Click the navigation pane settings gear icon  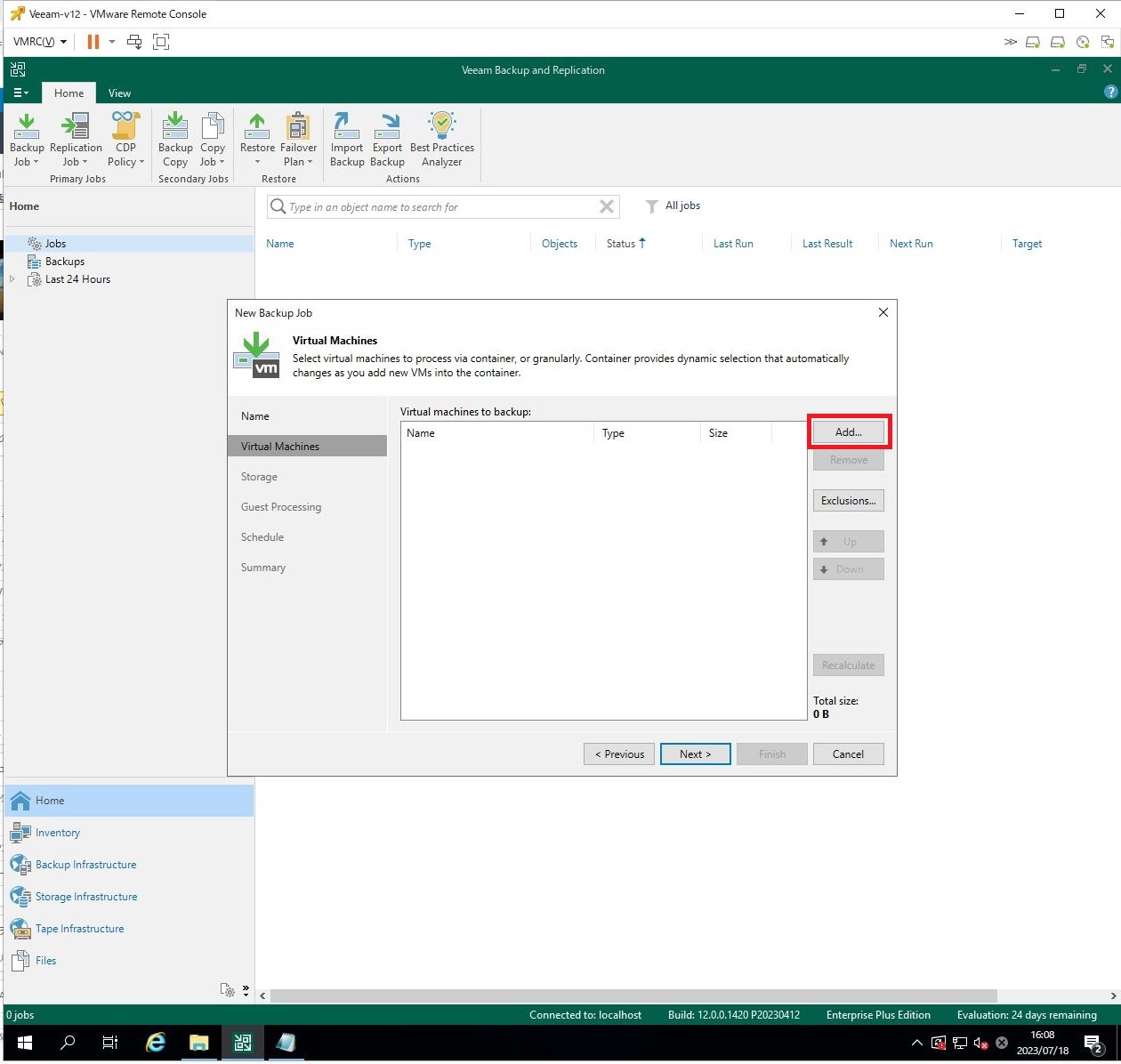pyautogui.click(x=228, y=990)
